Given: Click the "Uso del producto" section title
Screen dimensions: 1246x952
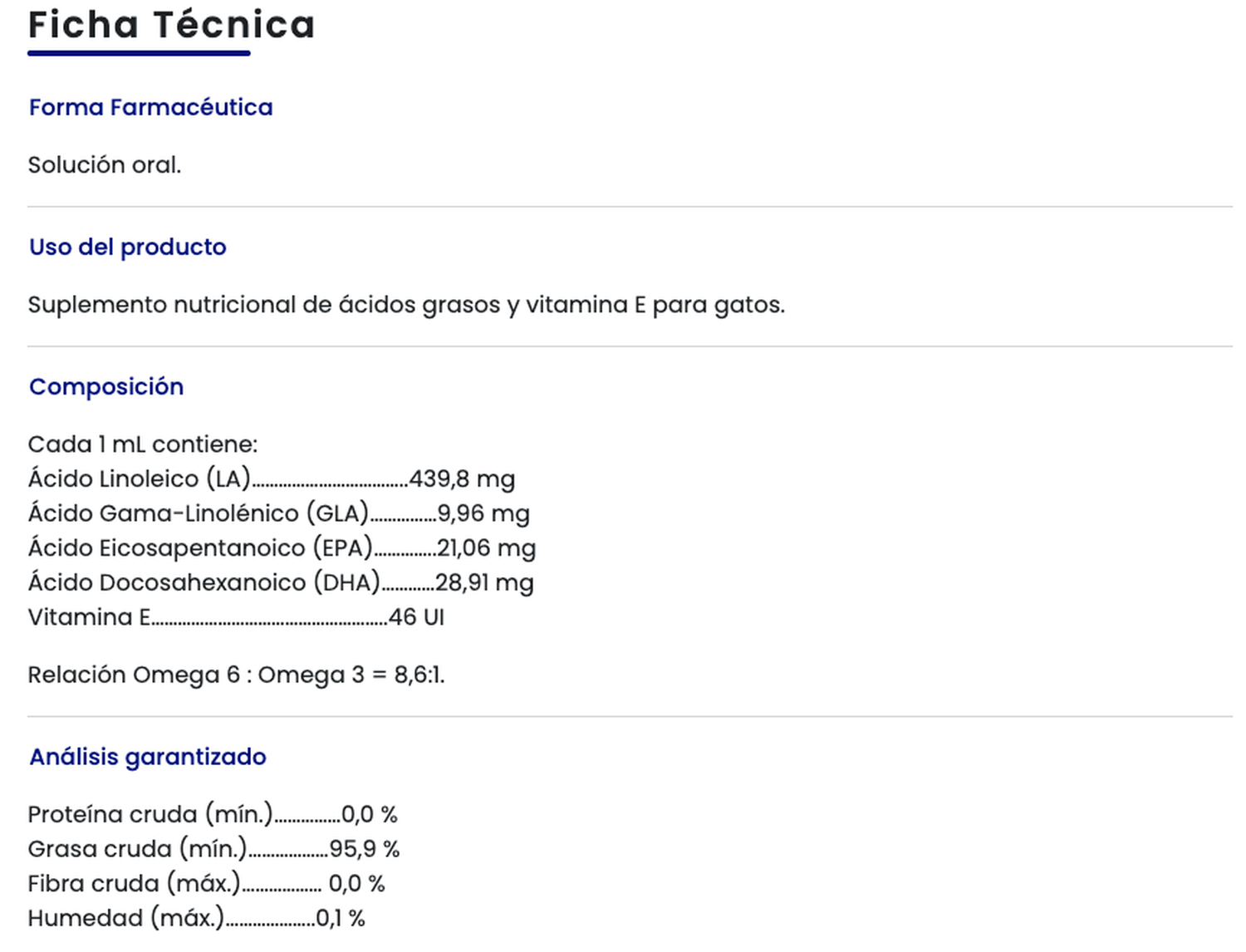Looking at the screenshot, I should [x=127, y=247].
